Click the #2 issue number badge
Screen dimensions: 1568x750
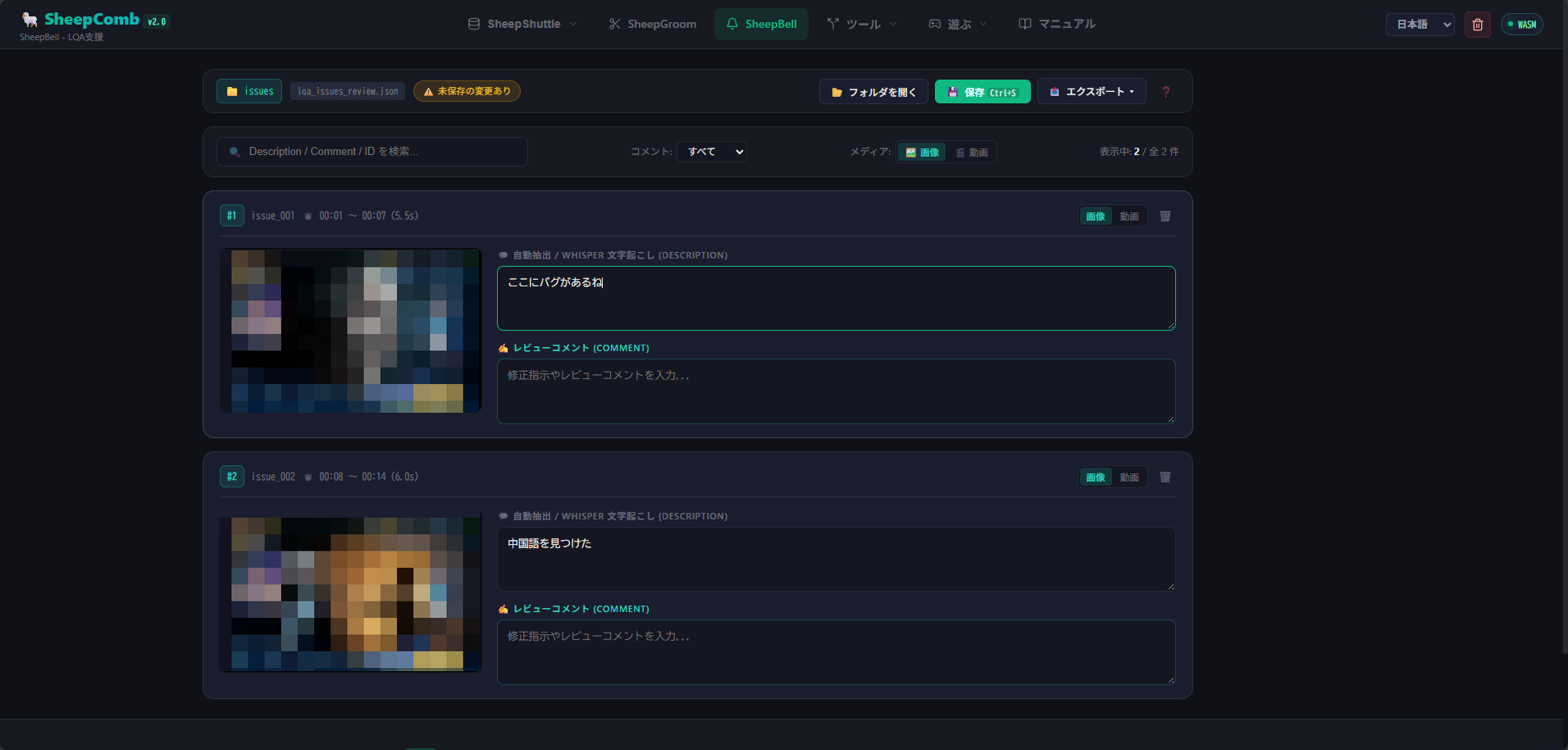point(231,477)
